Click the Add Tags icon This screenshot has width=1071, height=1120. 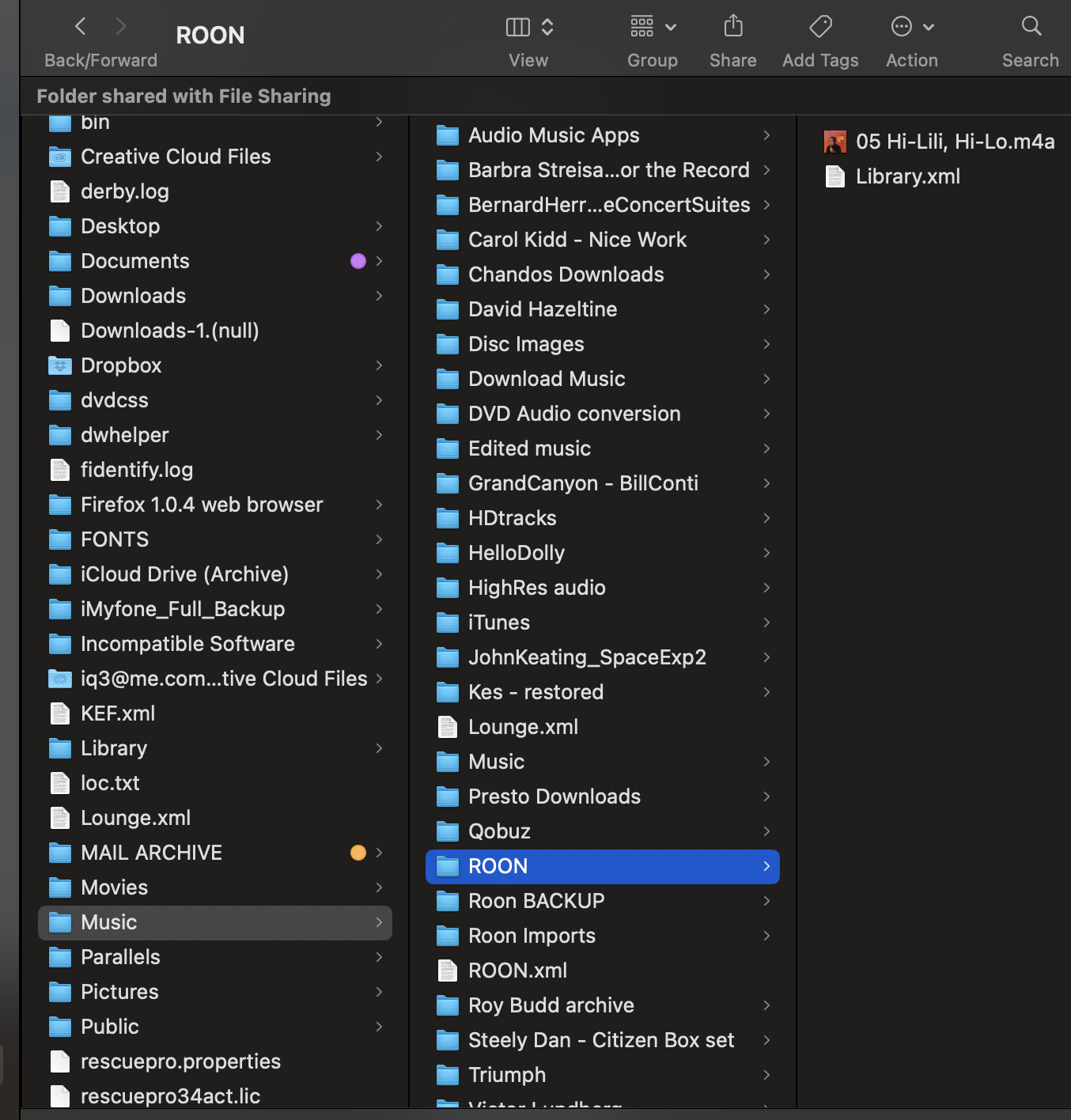[x=820, y=27]
